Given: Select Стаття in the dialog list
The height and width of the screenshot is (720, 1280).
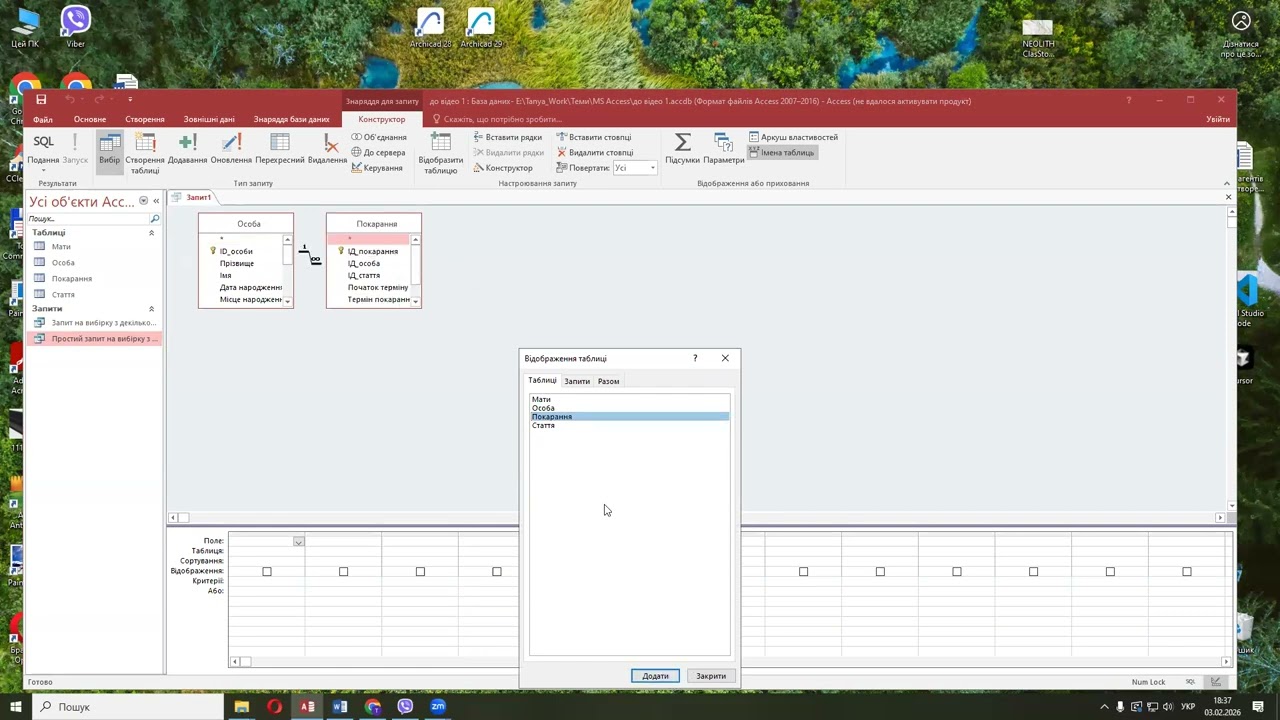Looking at the screenshot, I should (629, 425).
